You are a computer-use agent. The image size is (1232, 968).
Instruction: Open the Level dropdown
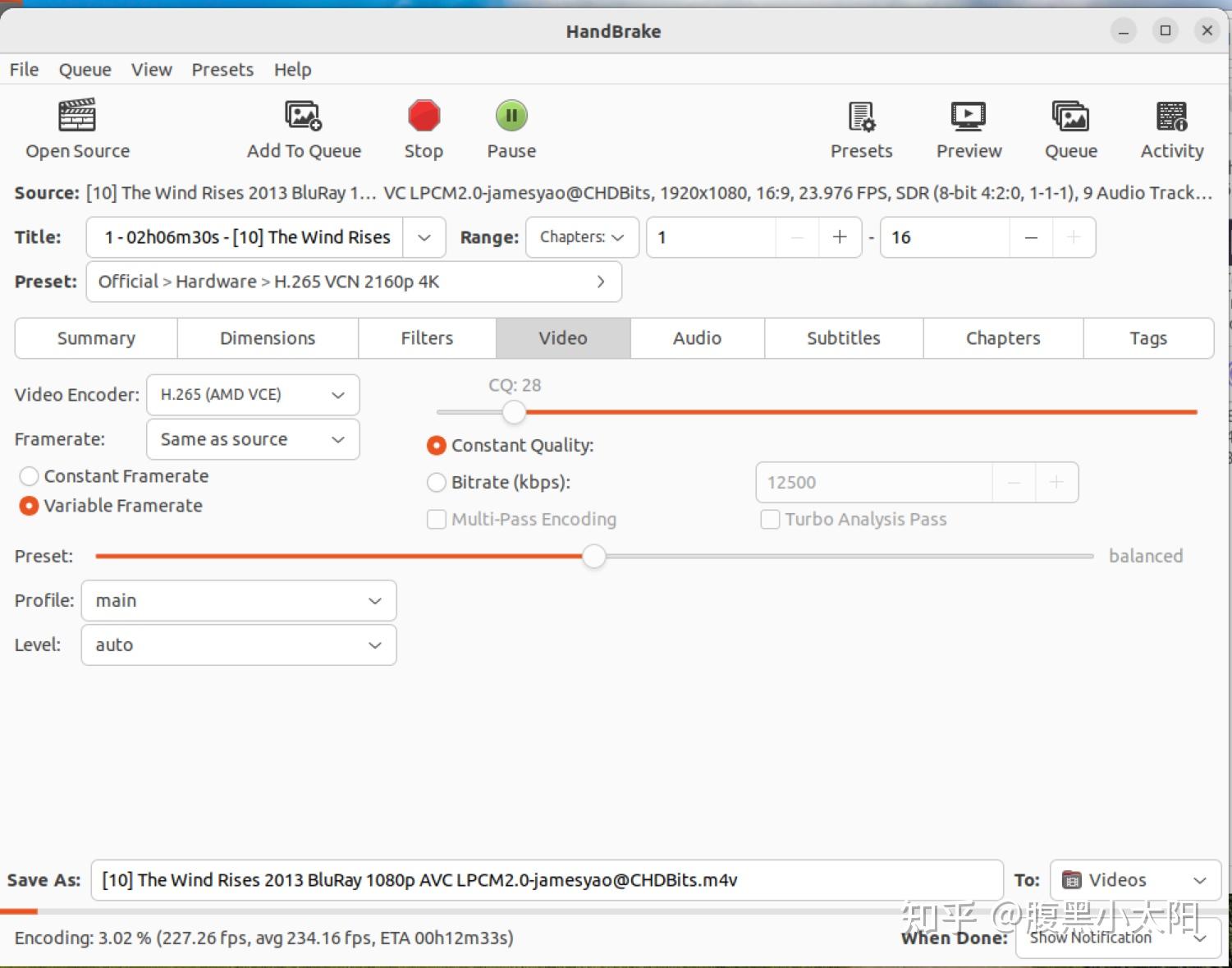237,645
